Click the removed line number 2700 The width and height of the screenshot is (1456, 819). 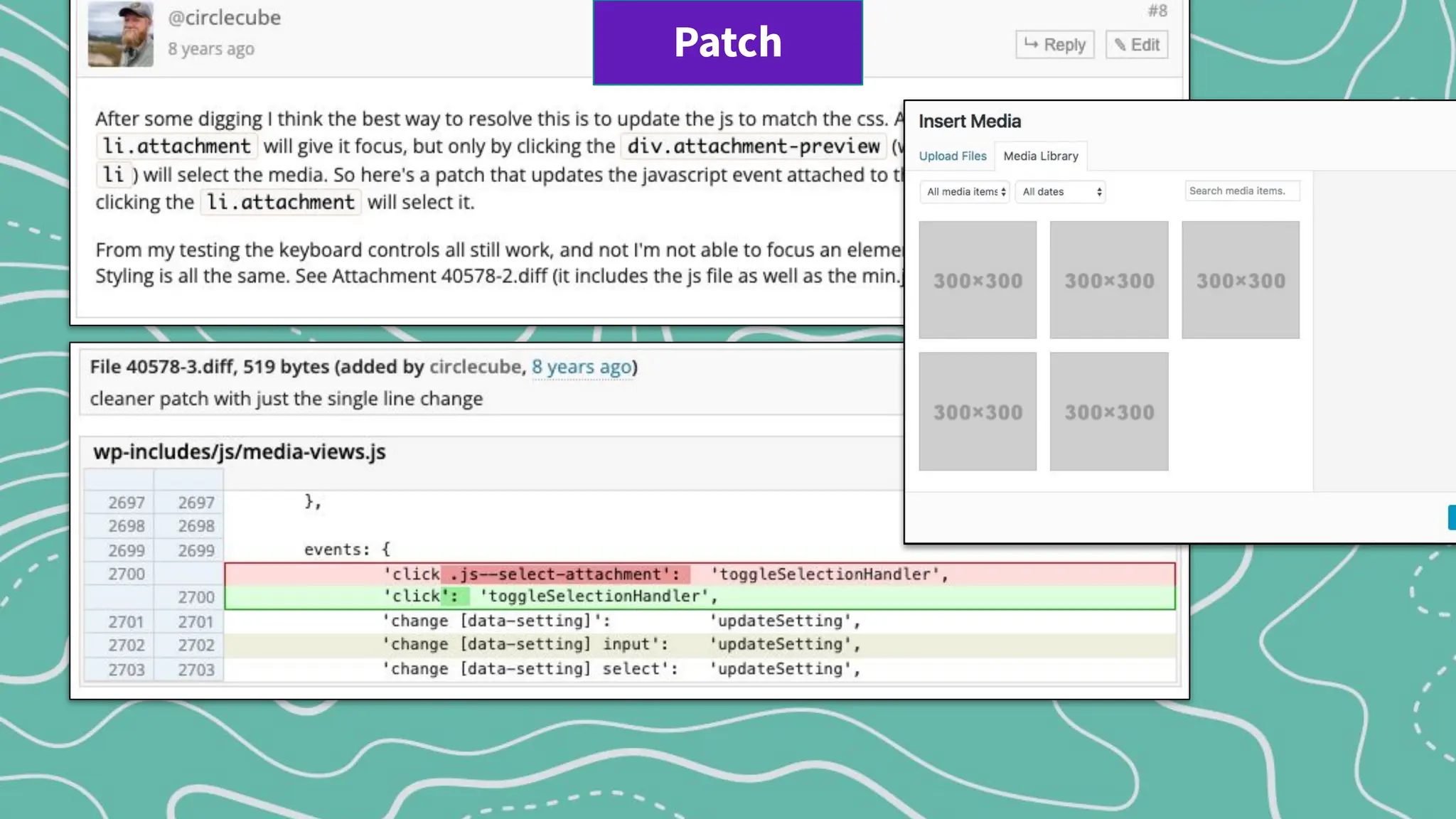tap(126, 574)
